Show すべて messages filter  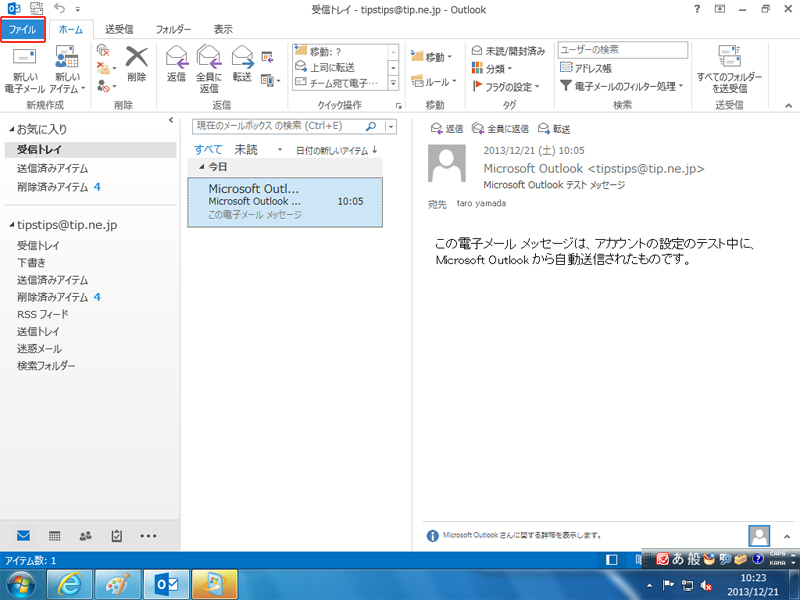point(208,149)
